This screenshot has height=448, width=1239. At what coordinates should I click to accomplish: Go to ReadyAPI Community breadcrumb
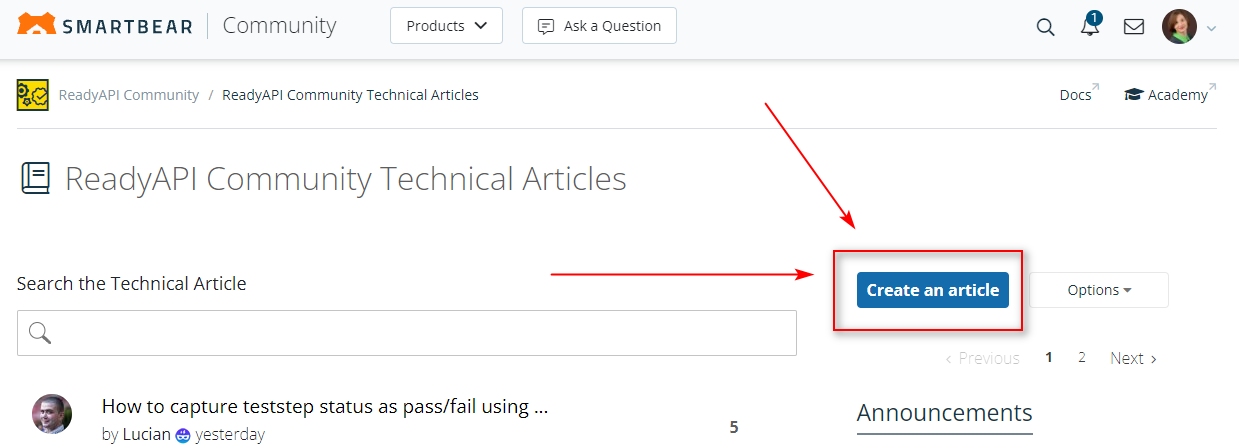pyautogui.click(x=129, y=95)
